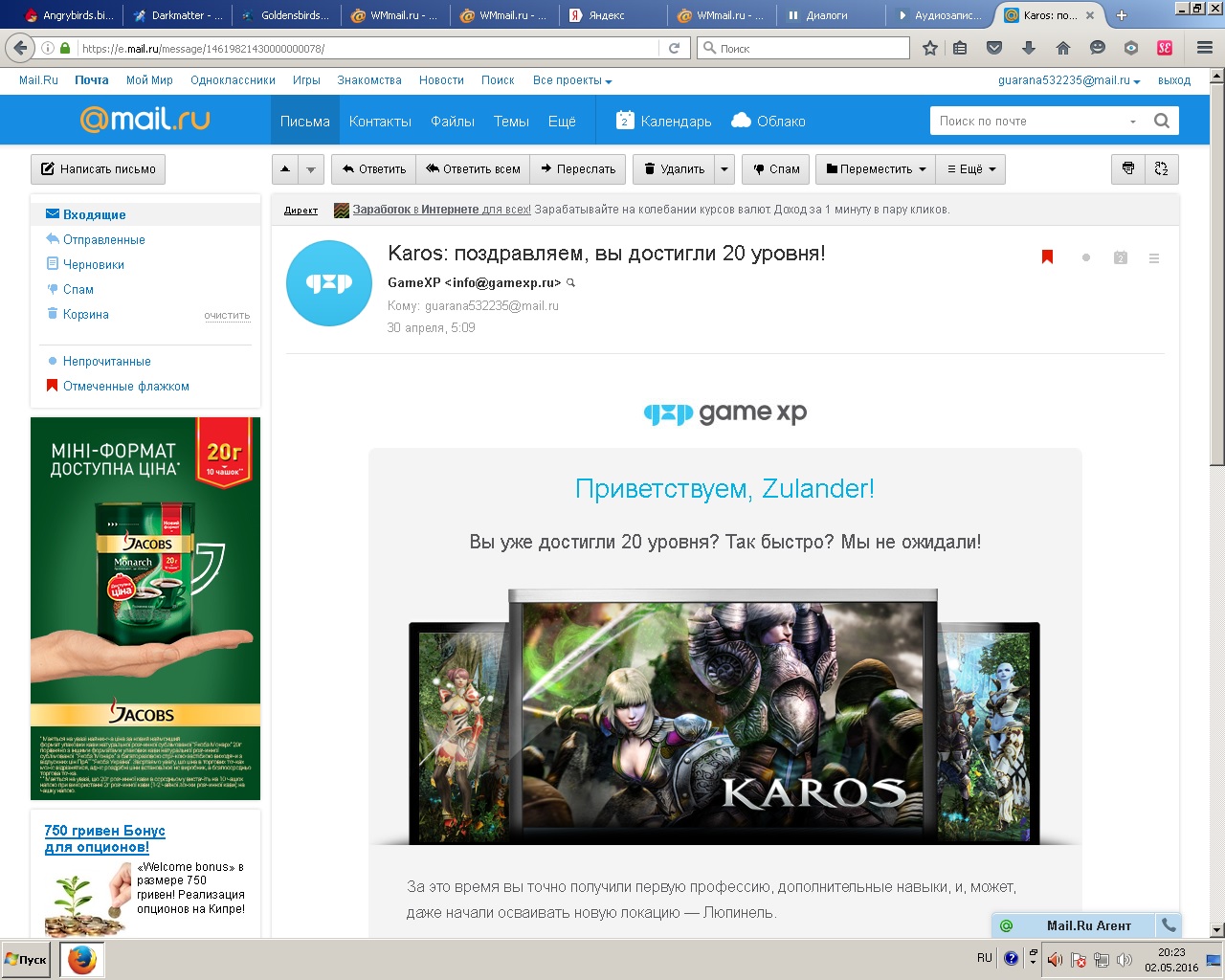Go back with the browser Back arrow
Screen dimensions: 1225x980
click(20, 48)
